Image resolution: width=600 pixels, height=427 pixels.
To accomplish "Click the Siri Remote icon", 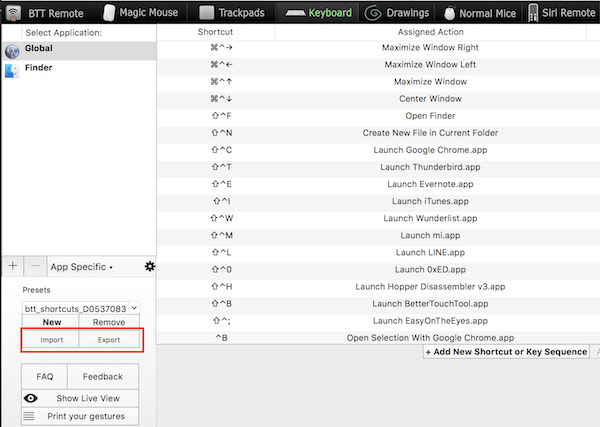I will 533,13.
